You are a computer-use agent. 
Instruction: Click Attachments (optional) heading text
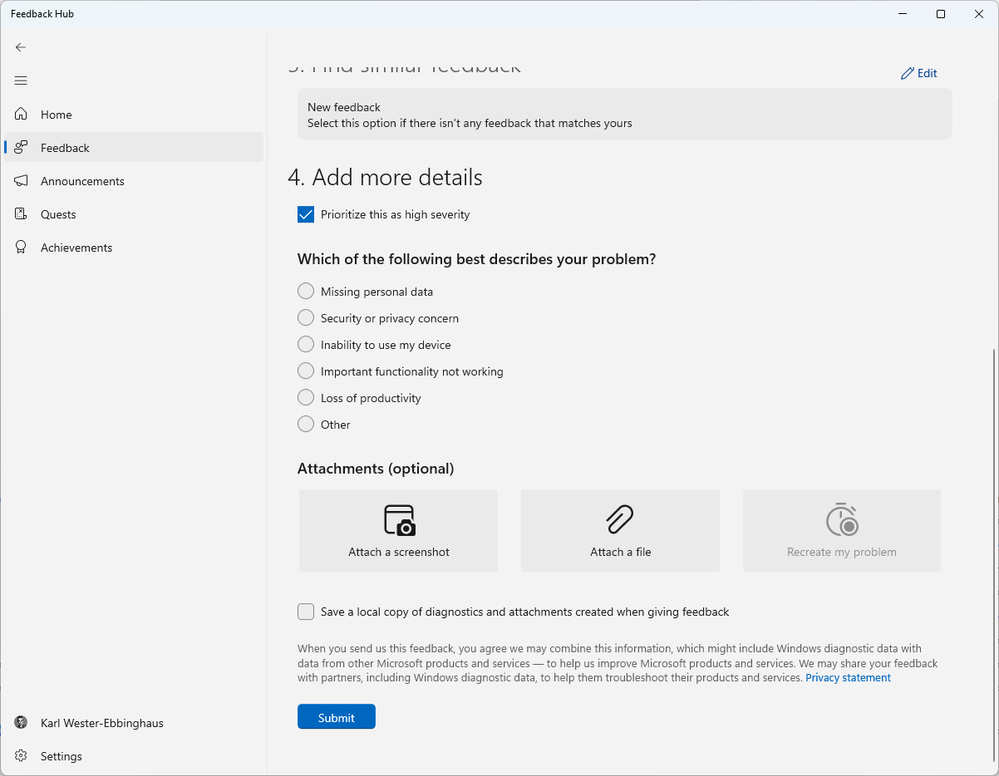pos(375,469)
